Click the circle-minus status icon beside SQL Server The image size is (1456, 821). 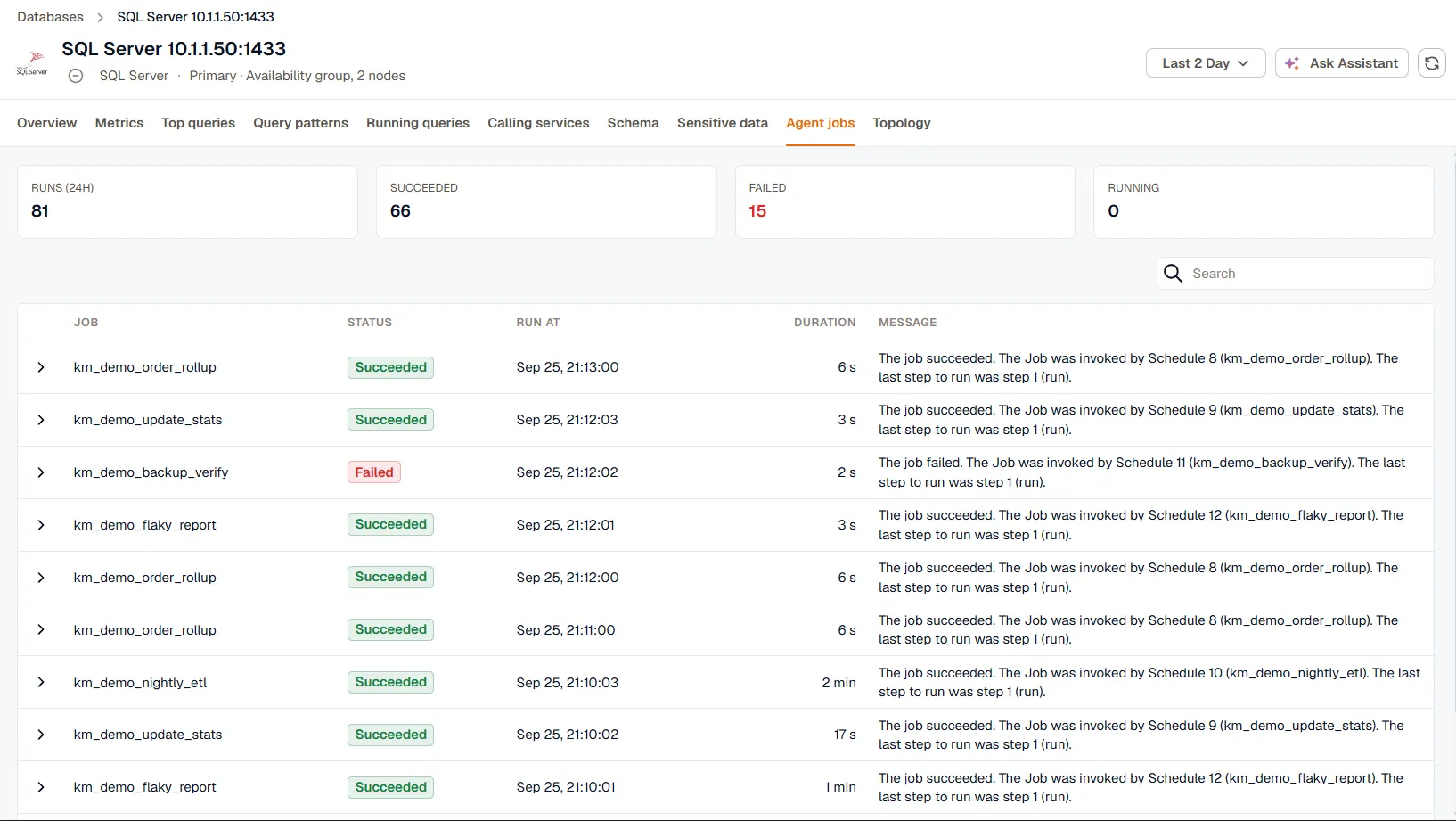coord(76,76)
